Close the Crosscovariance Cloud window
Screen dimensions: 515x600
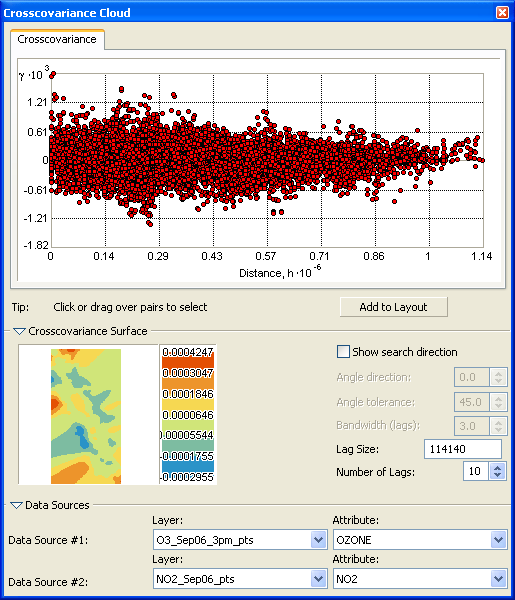[502, 13]
